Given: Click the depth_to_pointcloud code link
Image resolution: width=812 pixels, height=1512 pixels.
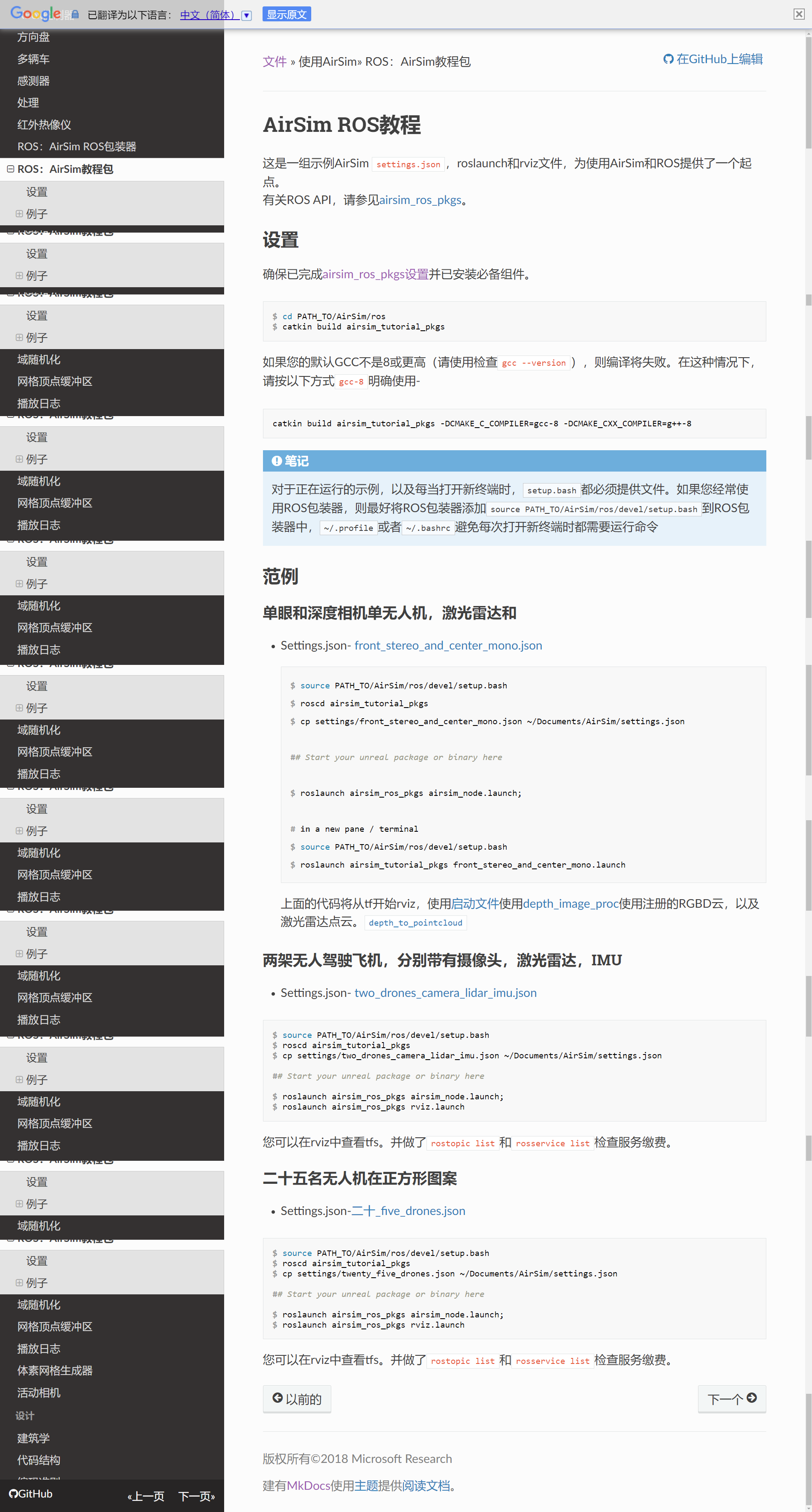Looking at the screenshot, I should (x=415, y=923).
